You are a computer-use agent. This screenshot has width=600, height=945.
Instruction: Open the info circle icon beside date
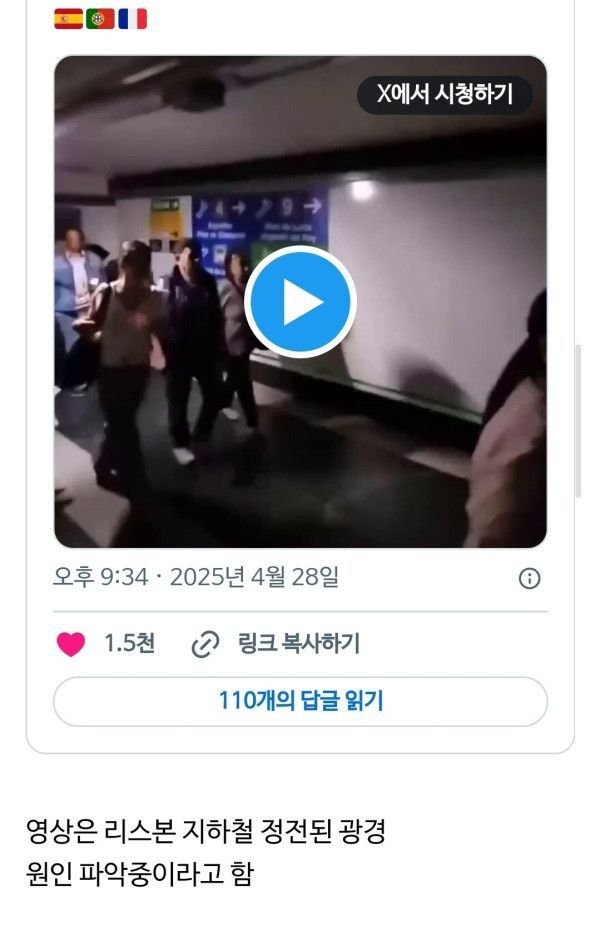click(529, 579)
